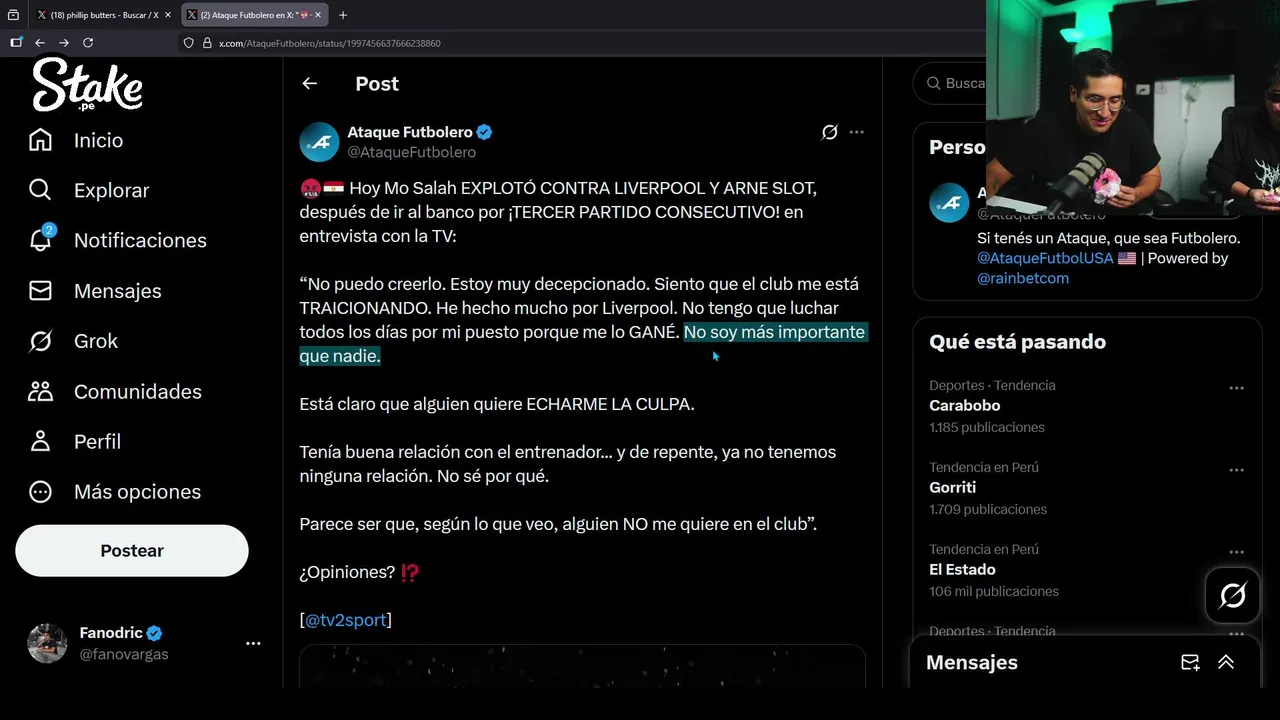Image resolution: width=1280 pixels, height=720 pixels.
Task: Click the Grok icon on the post header
Action: (829, 132)
